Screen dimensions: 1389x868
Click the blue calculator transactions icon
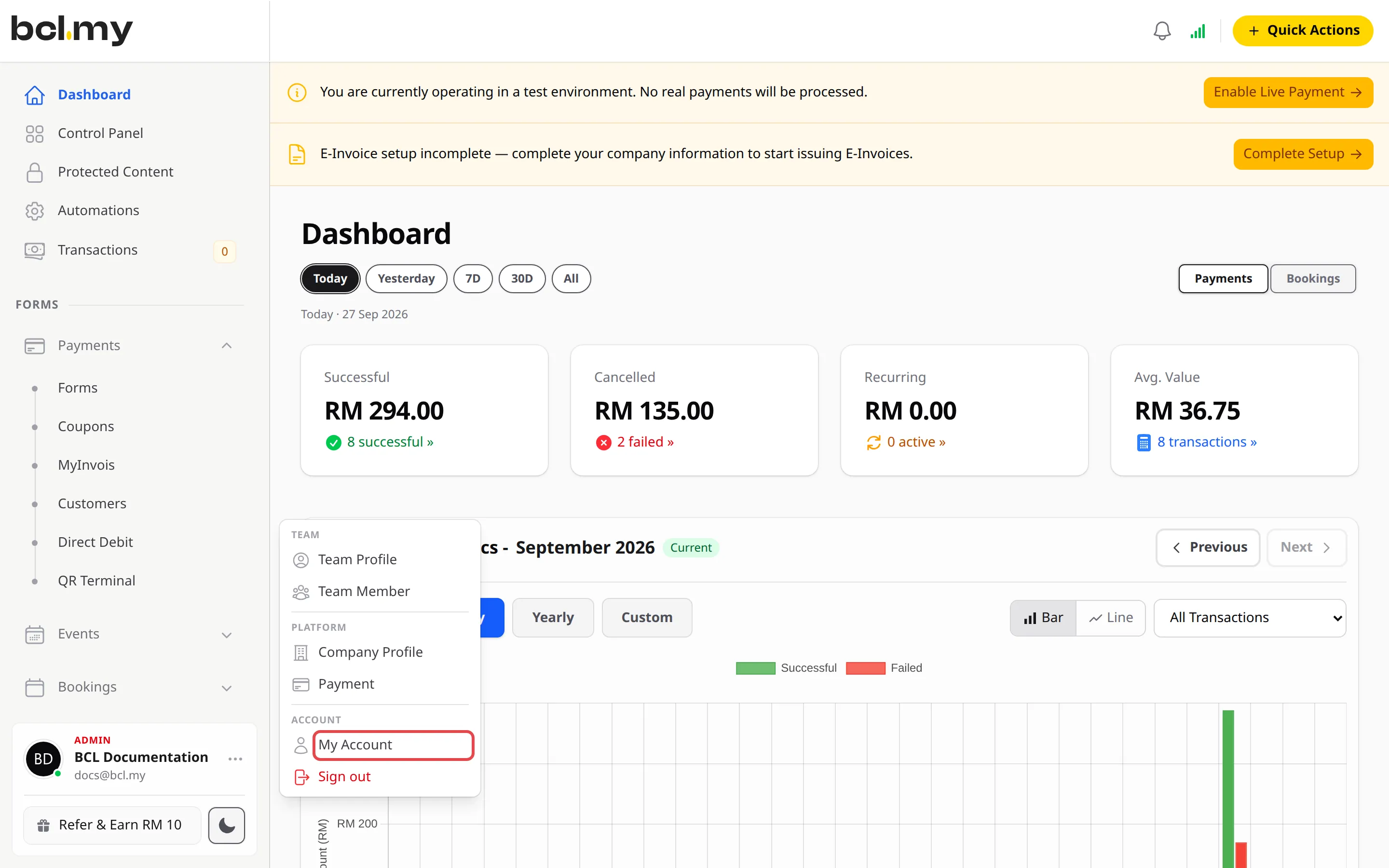[x=1144, y=443]
